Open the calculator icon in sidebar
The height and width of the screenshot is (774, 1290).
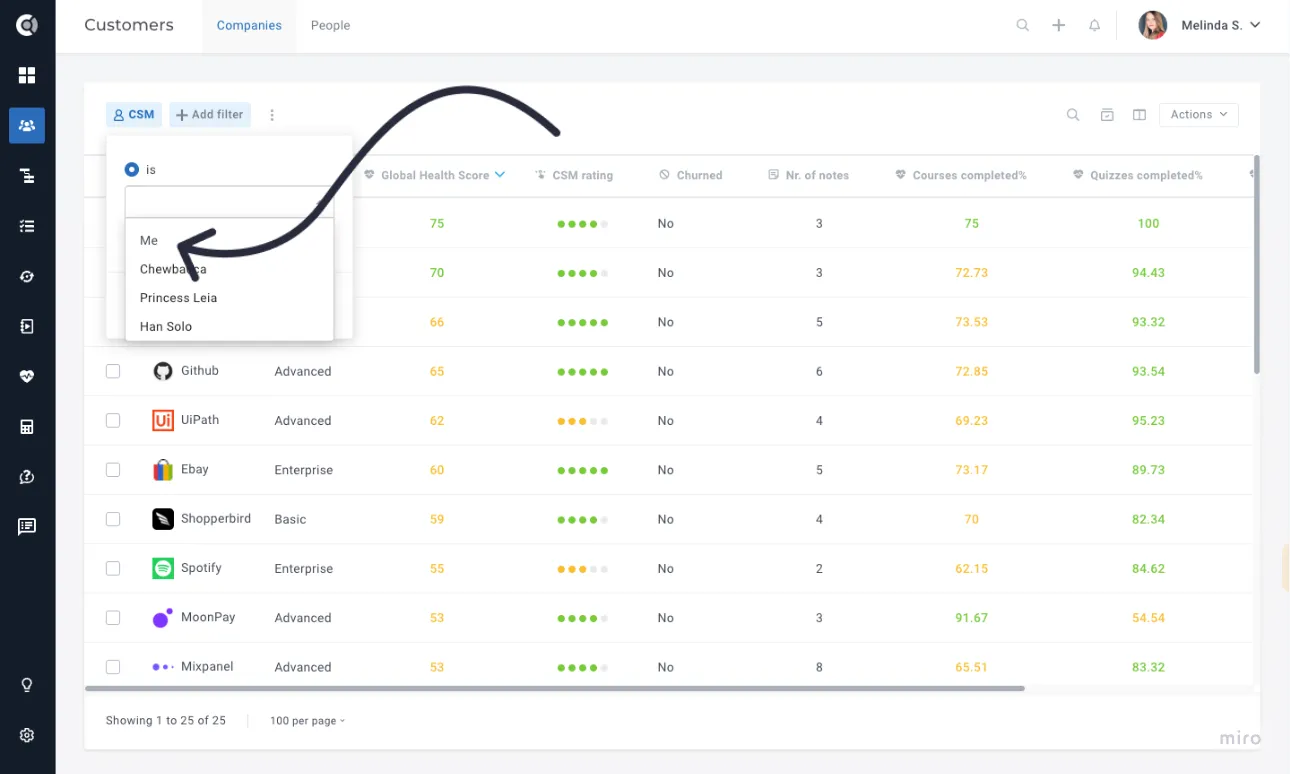[27, 427]
